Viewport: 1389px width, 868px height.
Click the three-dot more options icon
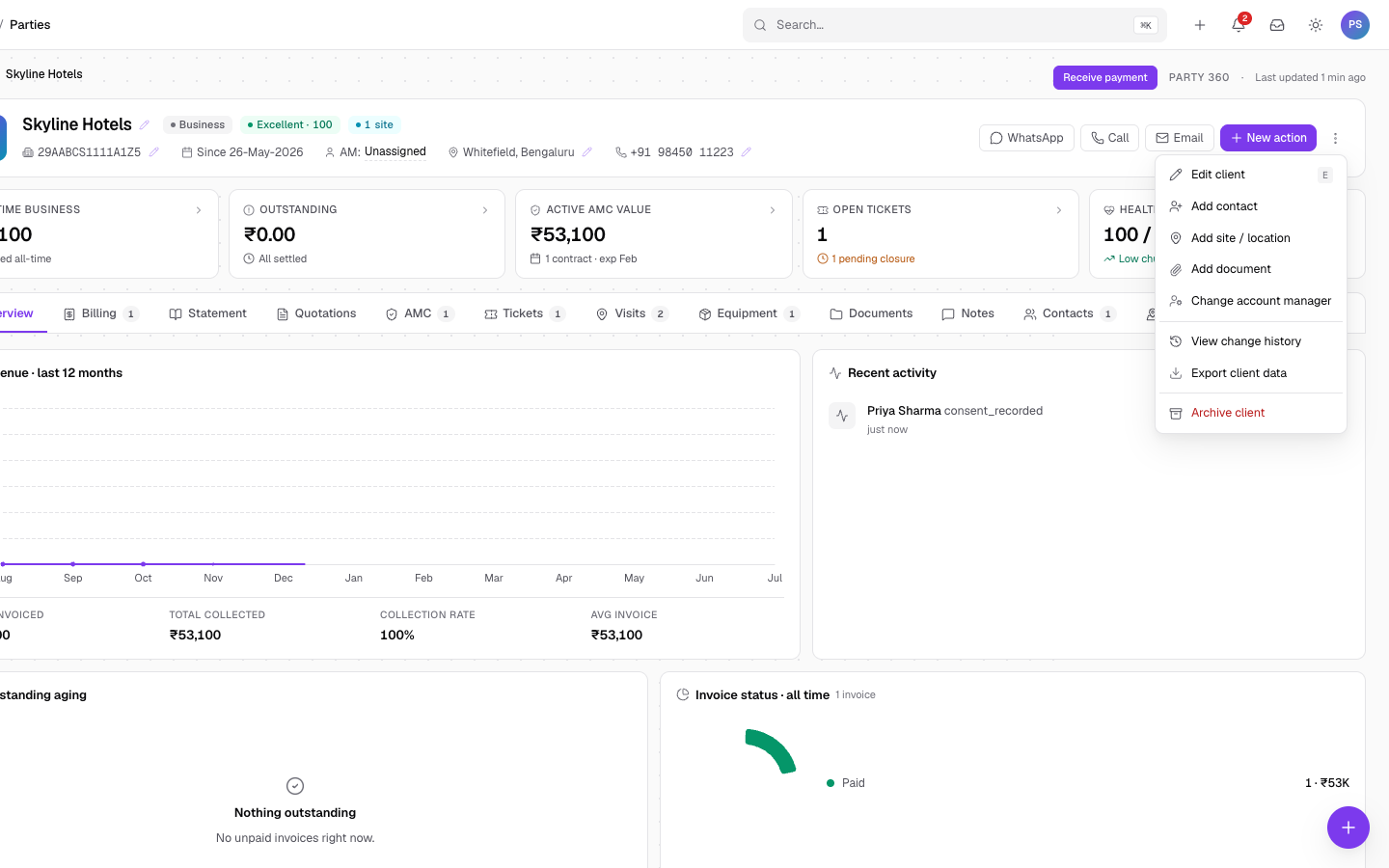1335,138
